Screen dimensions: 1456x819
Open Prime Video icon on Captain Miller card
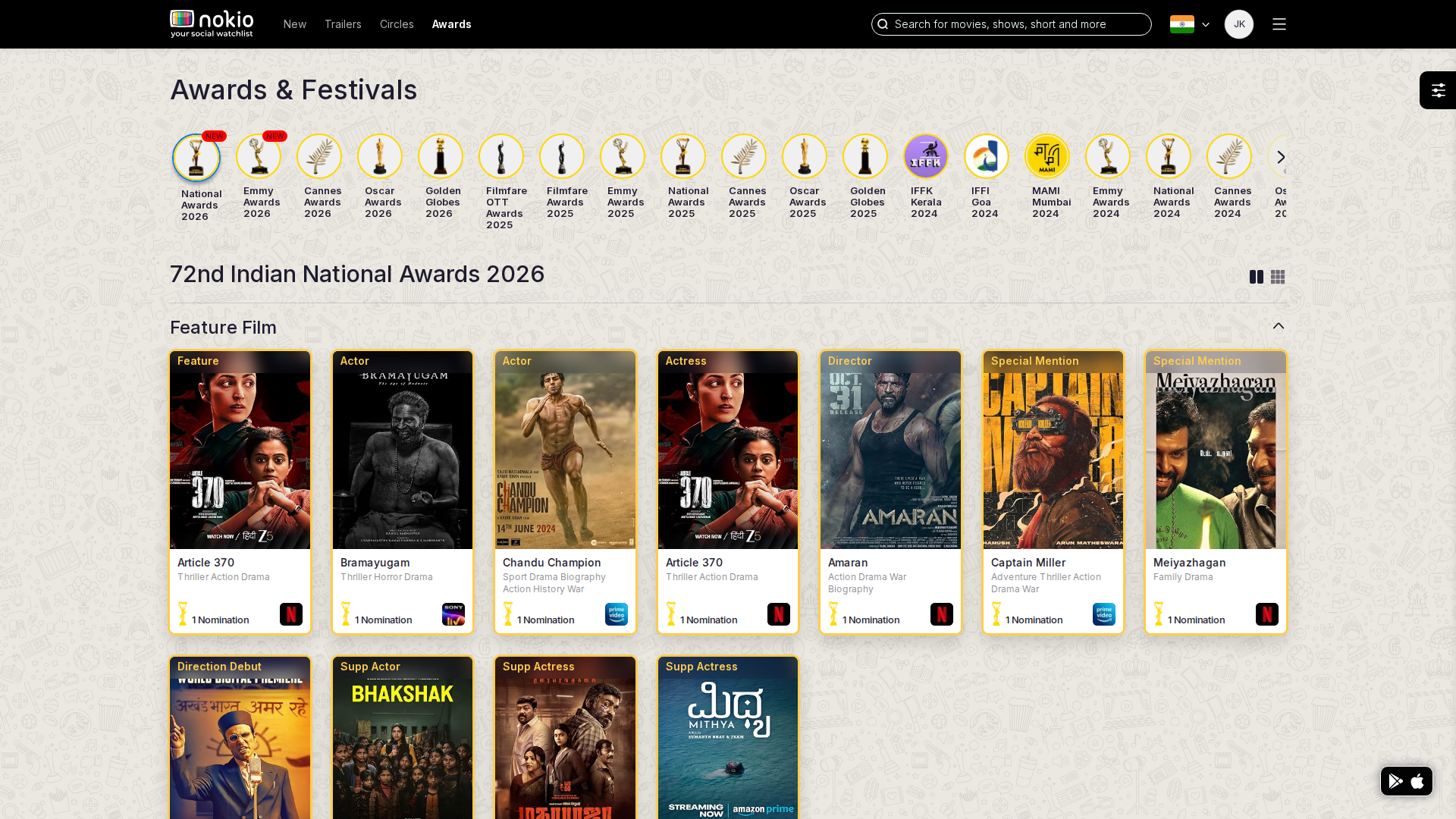[1104, 614]
